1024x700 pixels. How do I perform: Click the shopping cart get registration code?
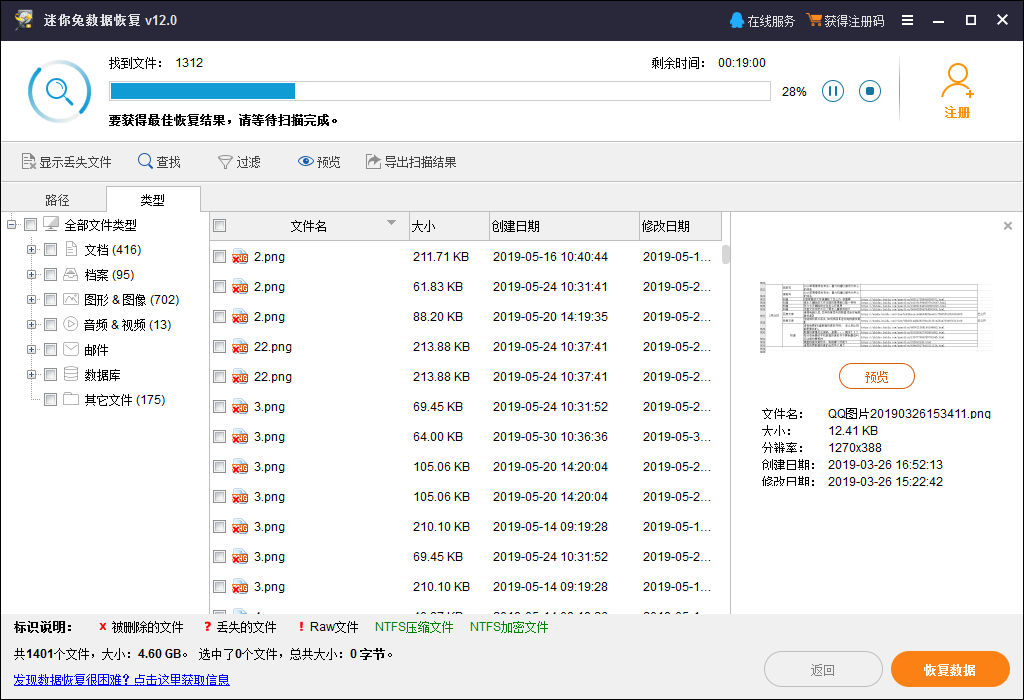tap(814, 20)
